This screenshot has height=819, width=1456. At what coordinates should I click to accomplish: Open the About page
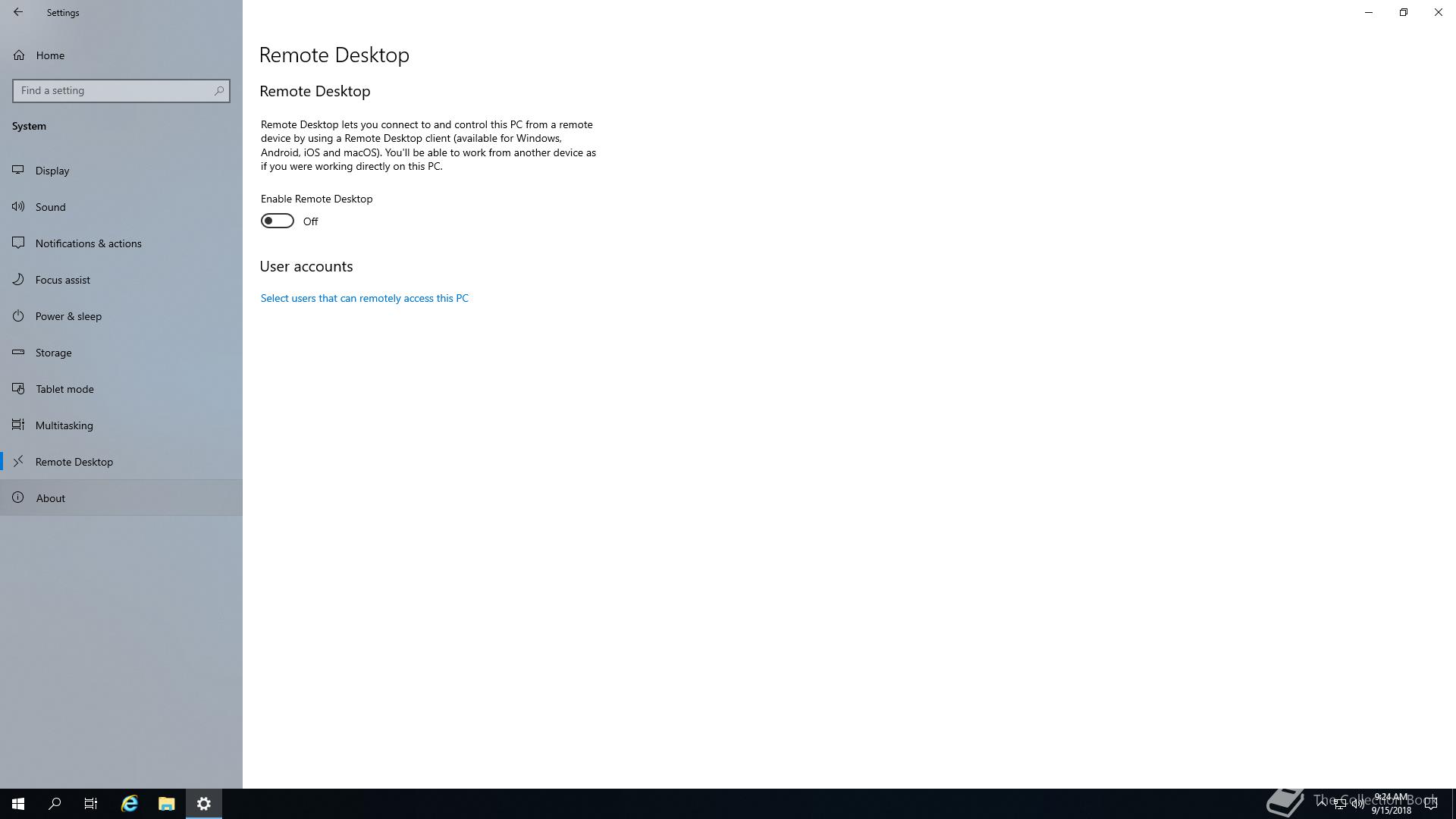(x=121, y=498)
